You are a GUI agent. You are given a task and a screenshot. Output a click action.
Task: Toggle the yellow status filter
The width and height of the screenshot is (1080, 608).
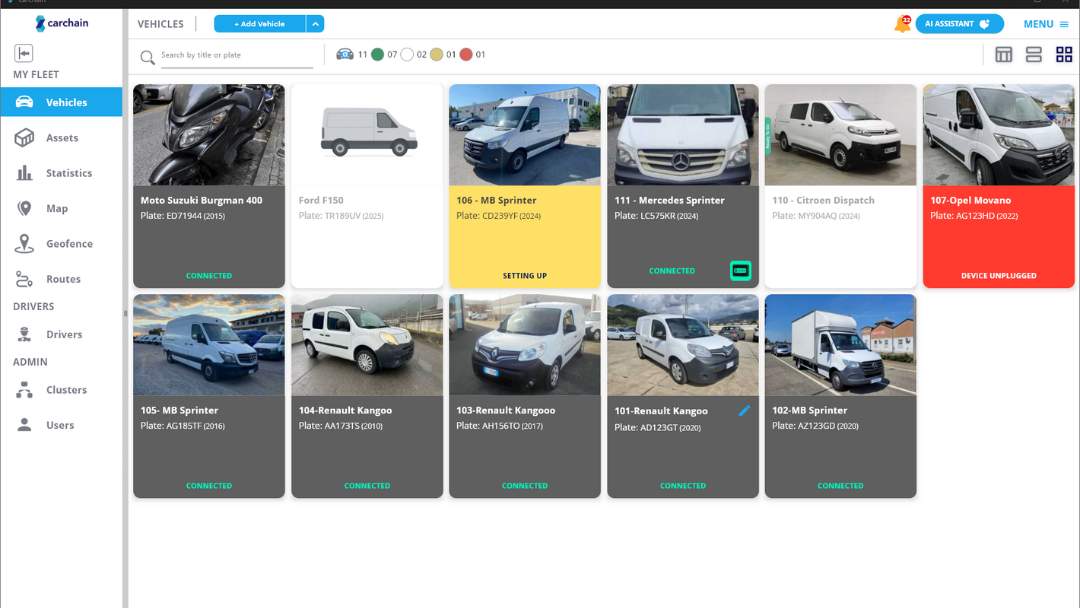point(437,54)
